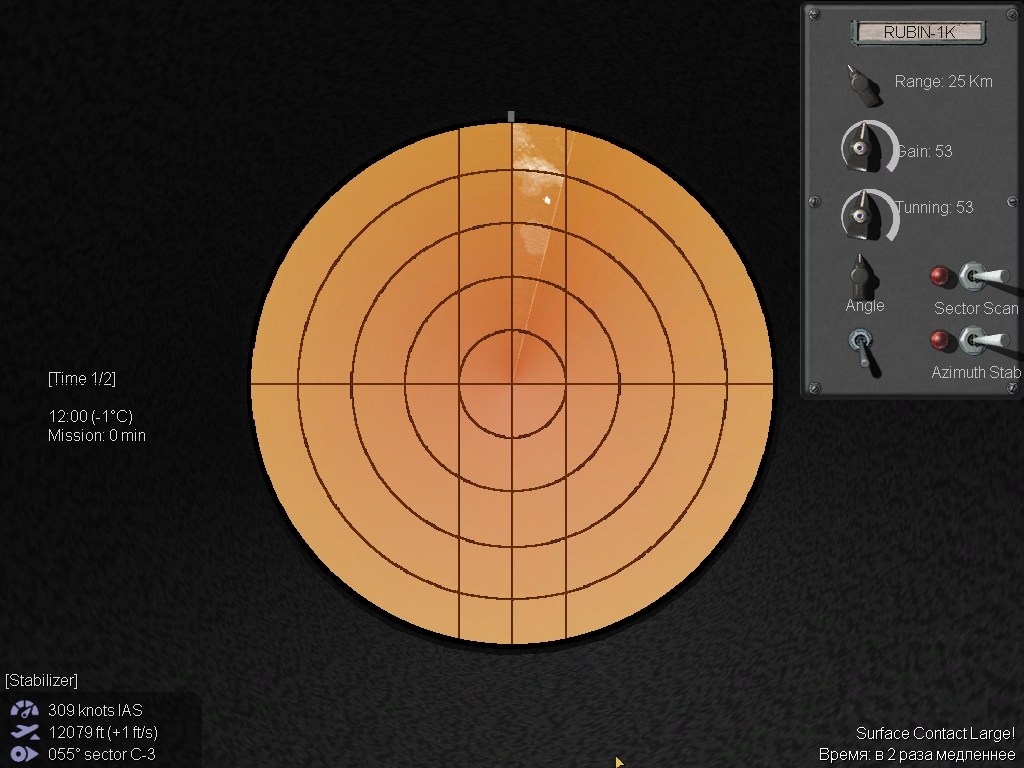The image size is (1024, 768).
Task: Click the Mission: 0 min text
Action: click(x=97, y=436)
